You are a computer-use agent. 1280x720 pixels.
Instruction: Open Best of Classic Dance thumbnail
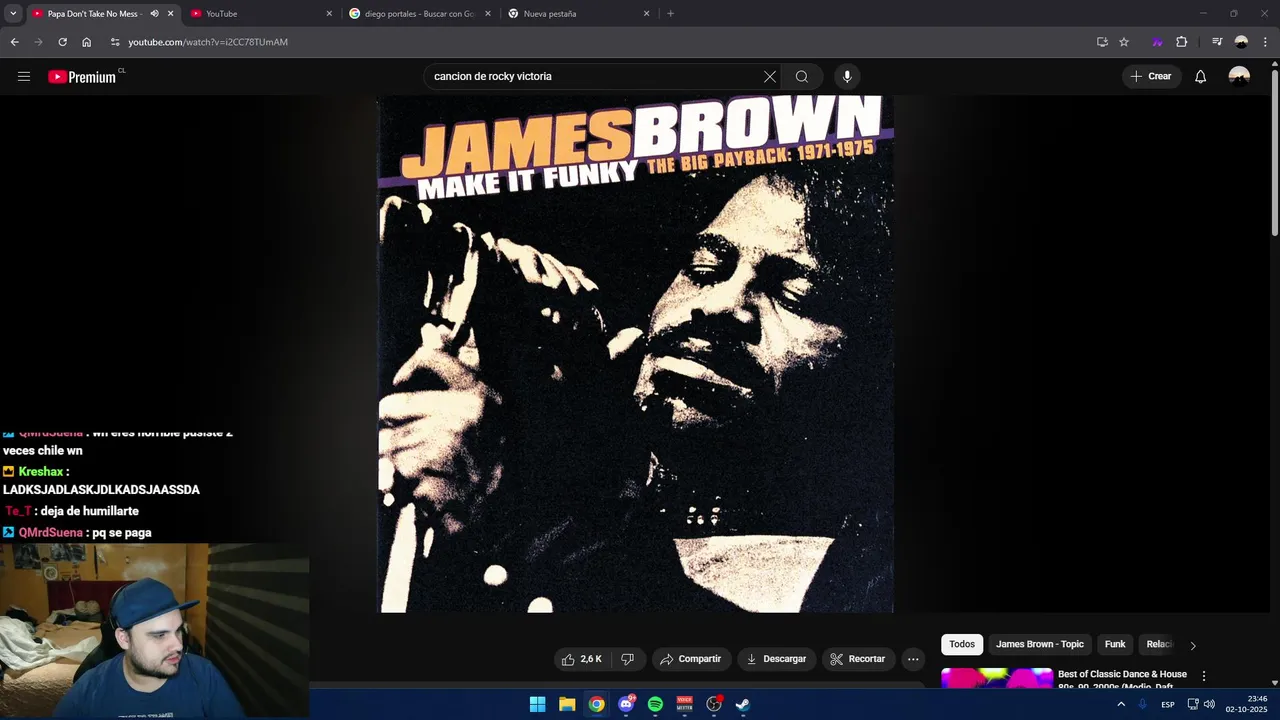997,678
